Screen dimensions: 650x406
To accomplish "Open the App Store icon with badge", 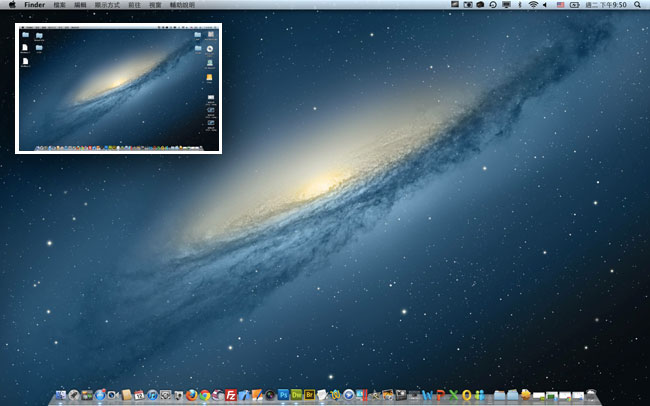I will pyautogui.click(x=100, y=395).
